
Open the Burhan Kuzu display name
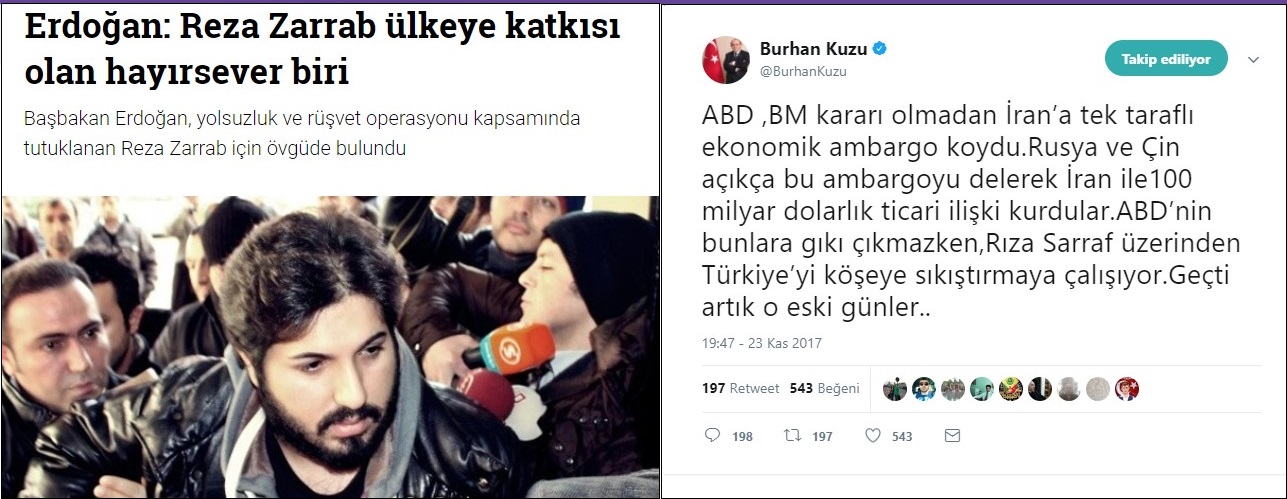coord(815,49)
